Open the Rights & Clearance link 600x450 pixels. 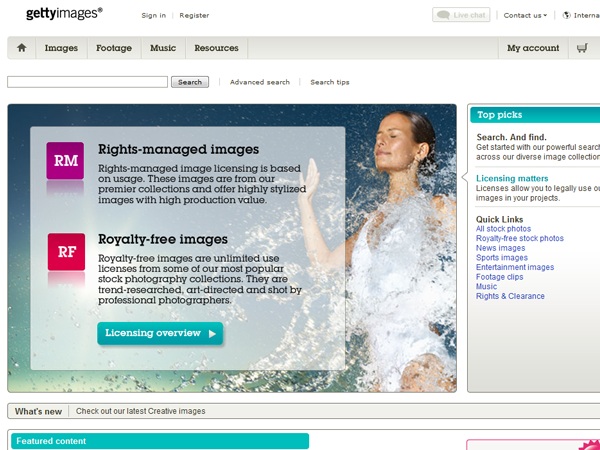pos(510,296)
